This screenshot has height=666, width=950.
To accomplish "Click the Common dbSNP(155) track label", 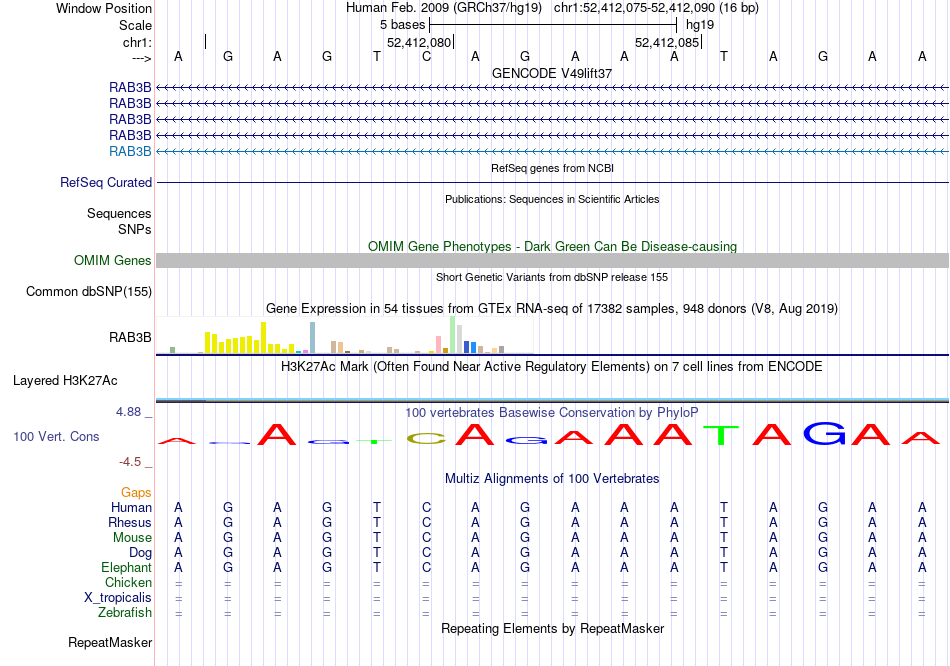I will coord(88,291).
